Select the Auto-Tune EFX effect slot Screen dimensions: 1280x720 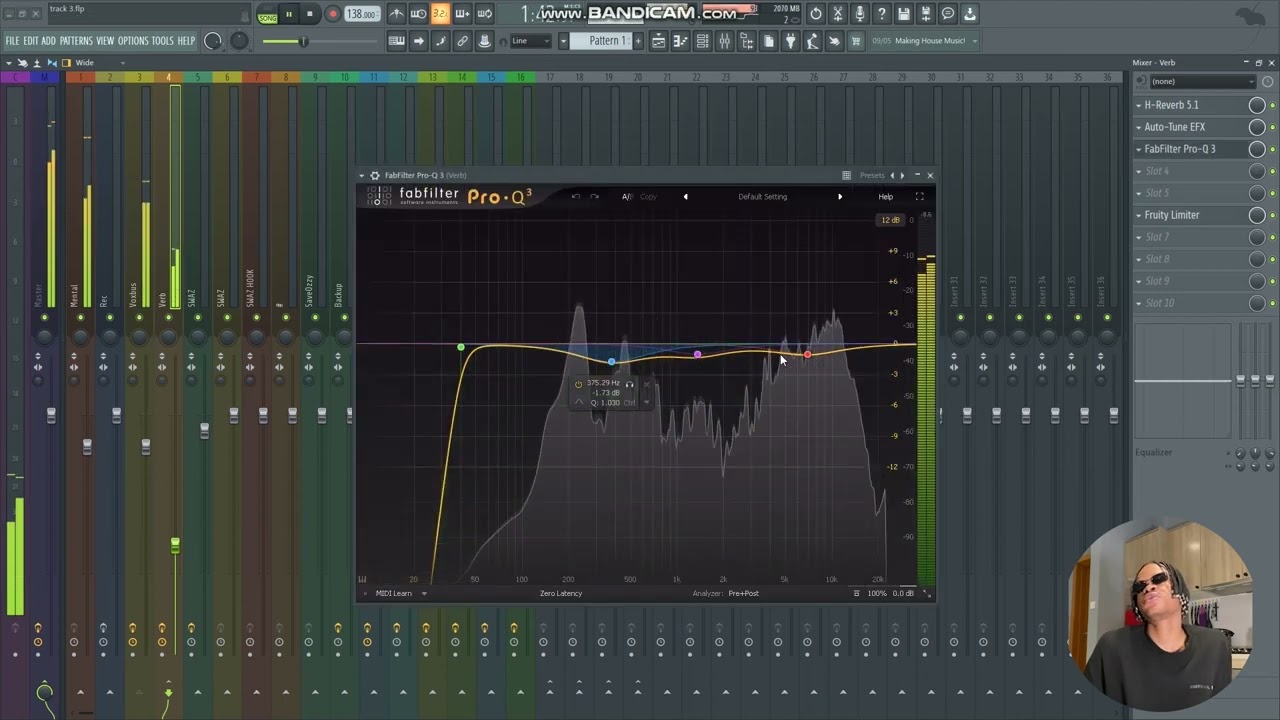pos(1174,127)
